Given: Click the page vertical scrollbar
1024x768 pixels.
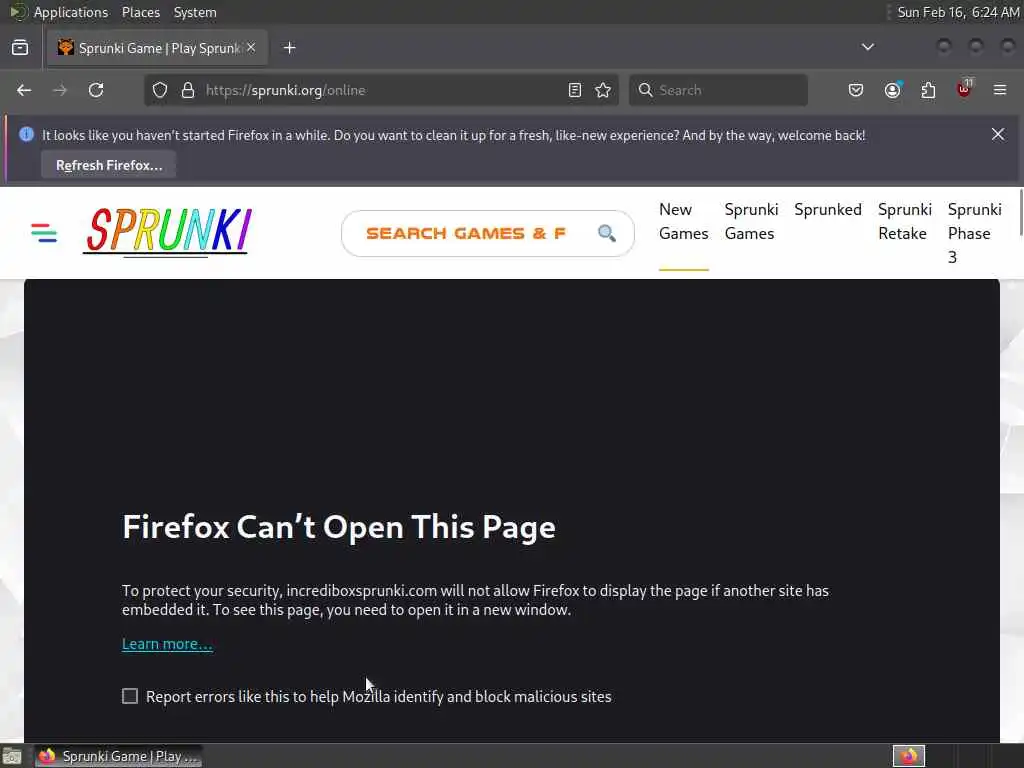Looking at the screenshot, I should click(x=1021, y=212).
